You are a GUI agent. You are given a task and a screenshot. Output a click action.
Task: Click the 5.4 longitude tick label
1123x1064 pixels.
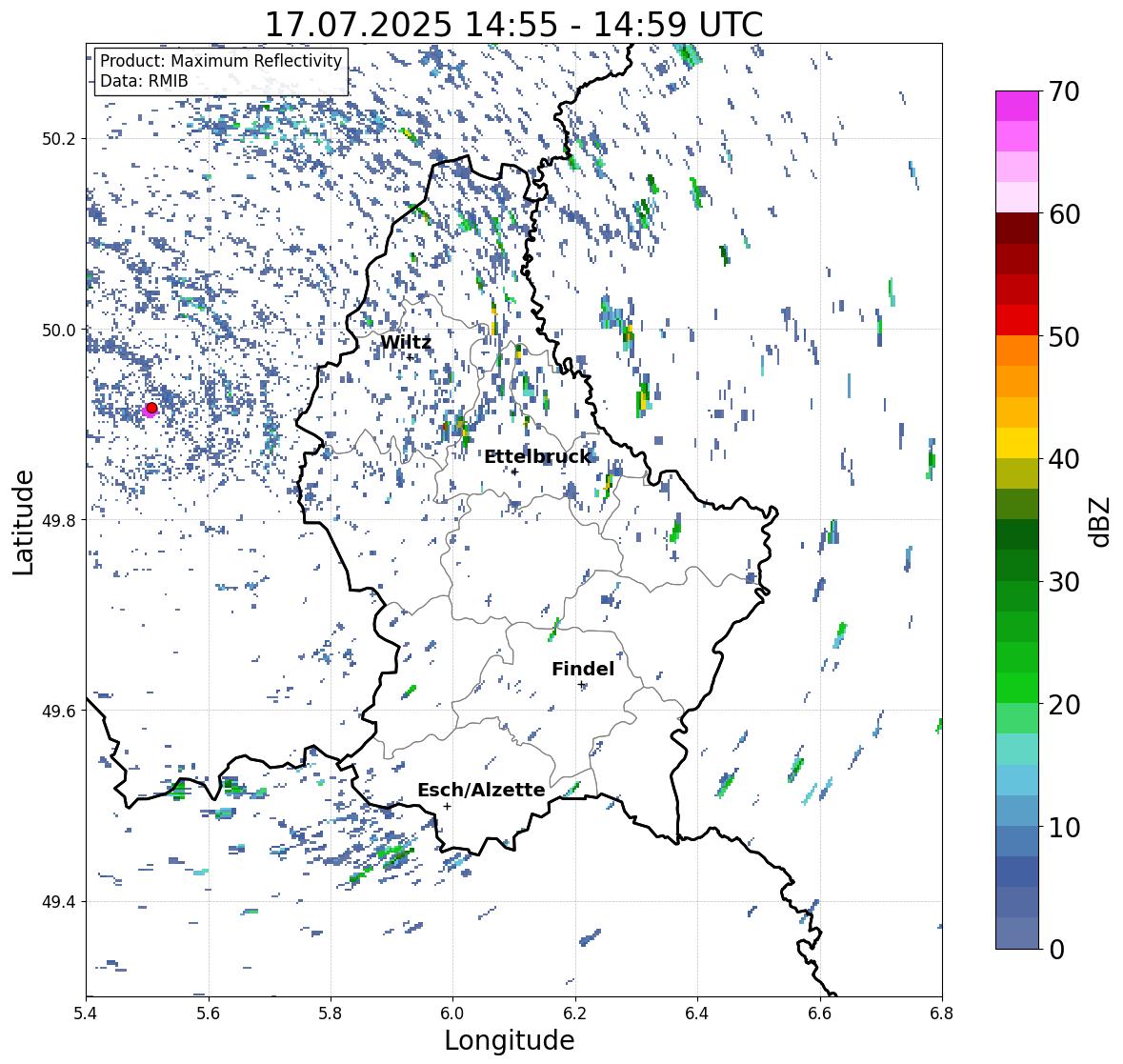click(x=86, y=1013)
